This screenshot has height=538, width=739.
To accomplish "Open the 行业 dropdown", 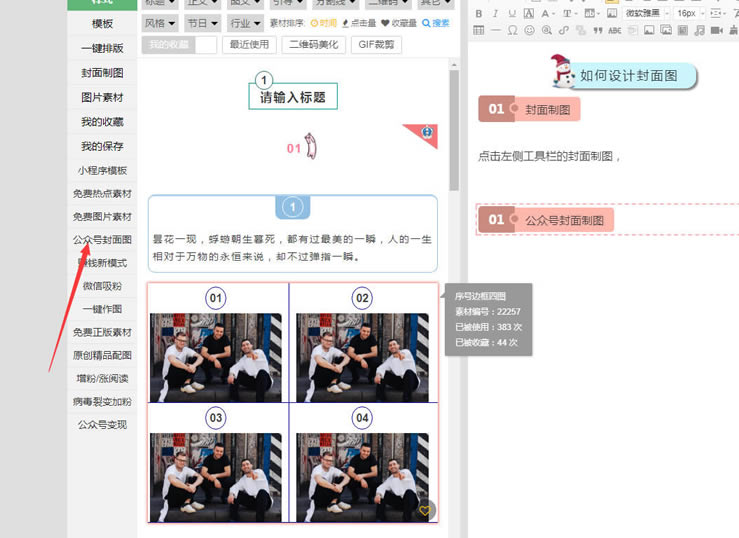I will [245, 23].
